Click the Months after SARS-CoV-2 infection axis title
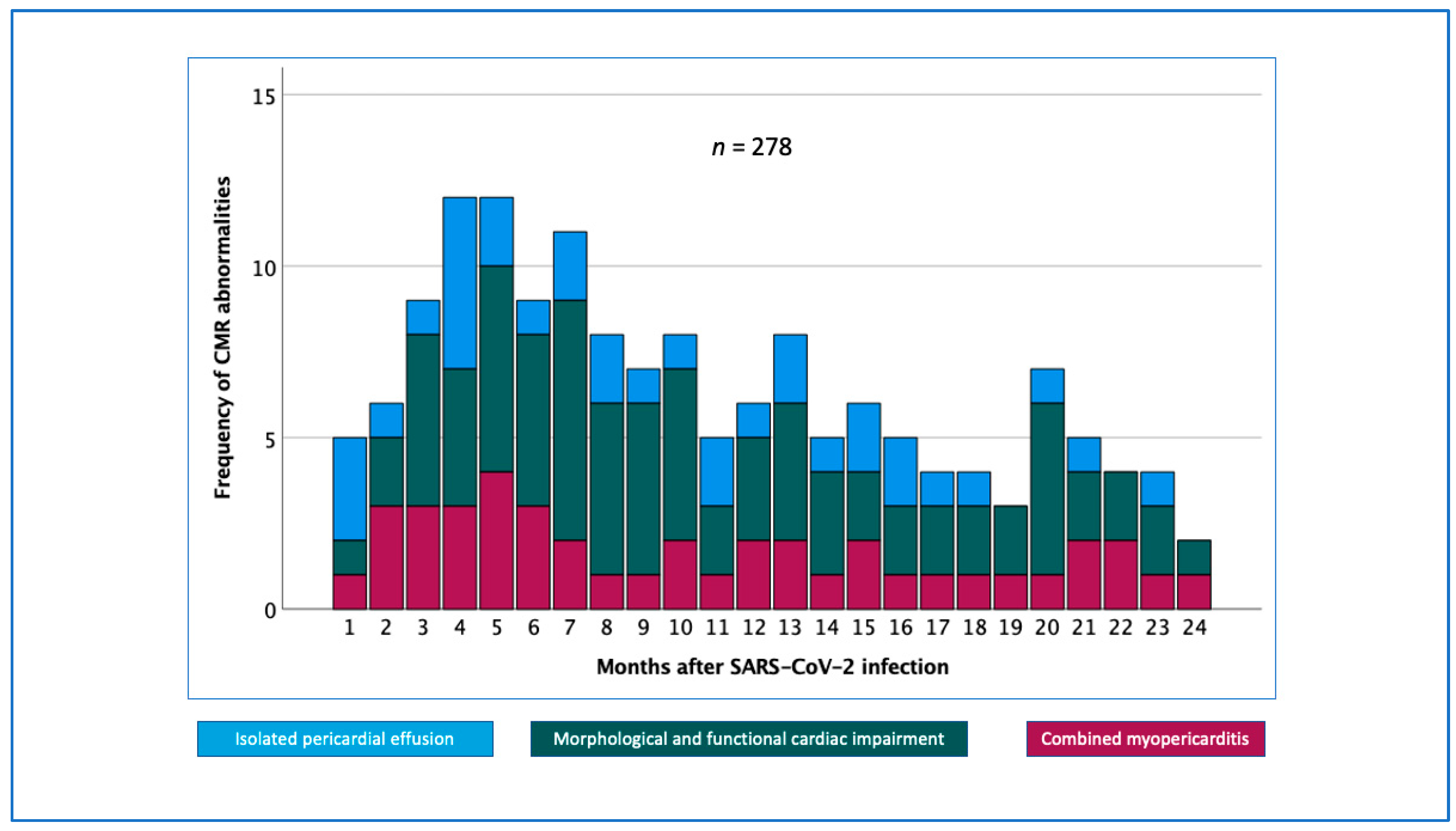 [772, 667]
